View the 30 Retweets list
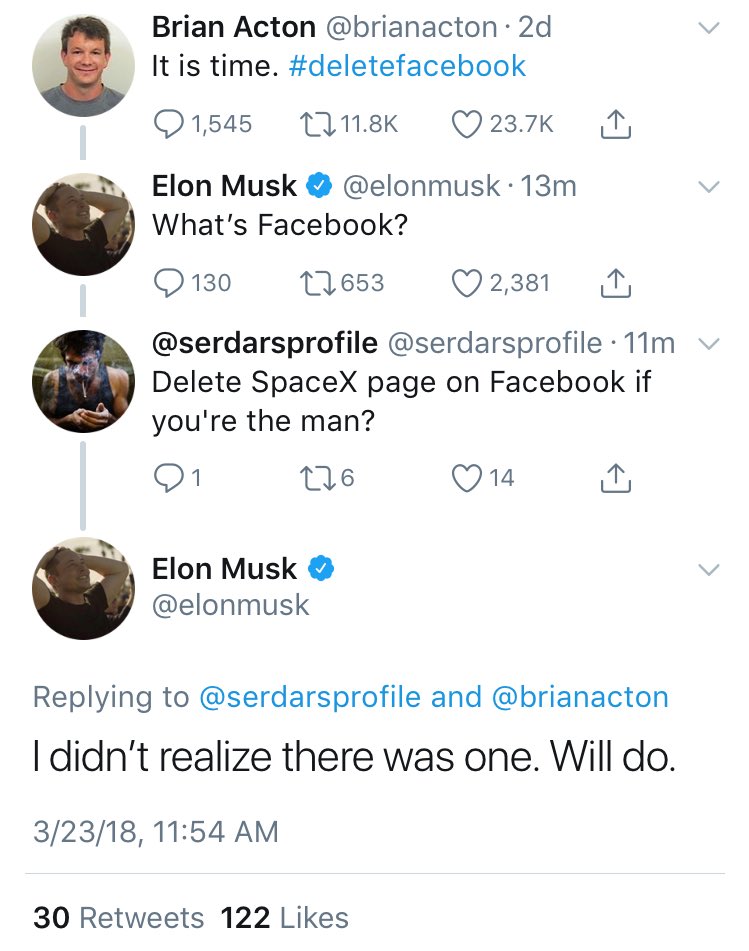749x951 pixels. click(x=118, y=918)
